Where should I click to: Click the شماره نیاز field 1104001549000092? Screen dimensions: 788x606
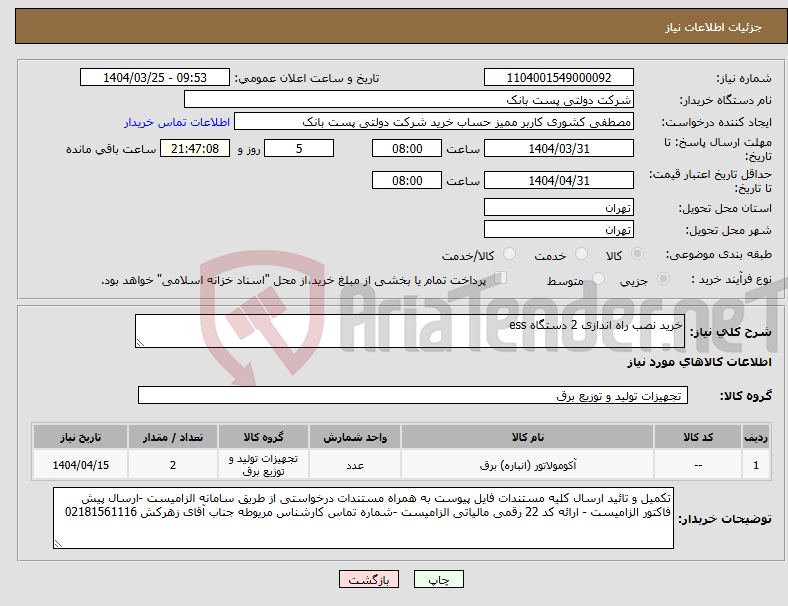click(558, 77)
